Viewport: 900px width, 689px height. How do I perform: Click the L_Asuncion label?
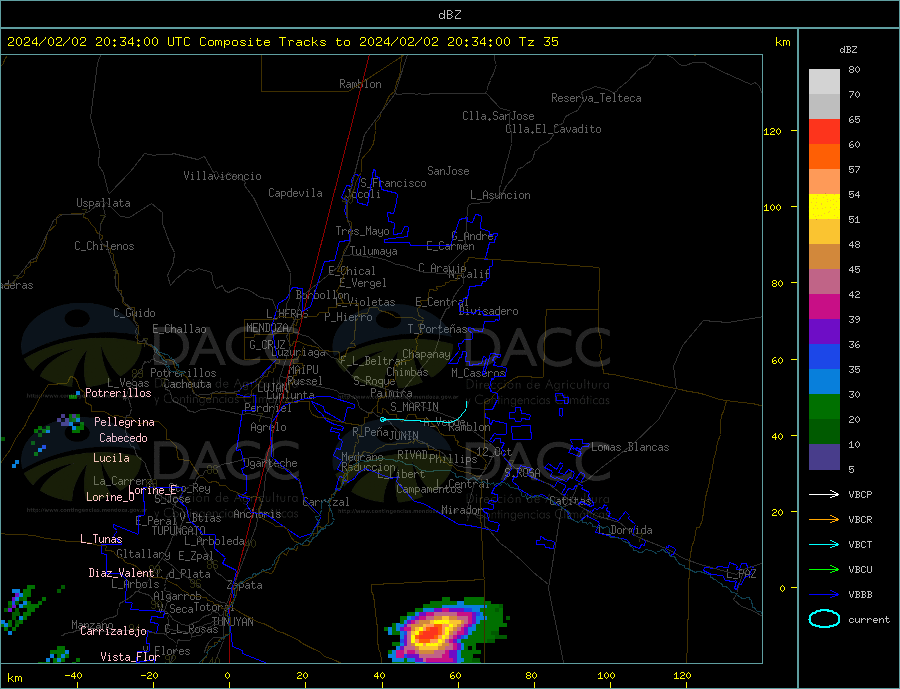(500, 195)
